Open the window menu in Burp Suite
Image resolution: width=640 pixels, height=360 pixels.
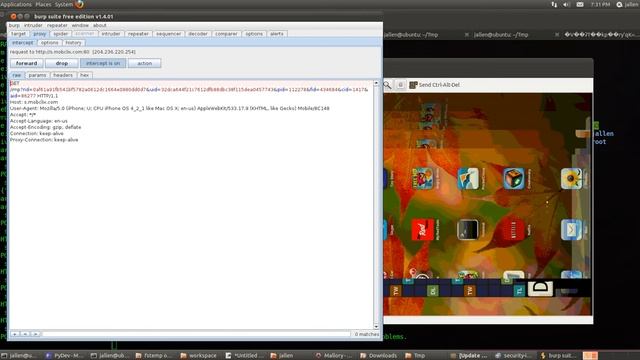[x=80, y=25]
